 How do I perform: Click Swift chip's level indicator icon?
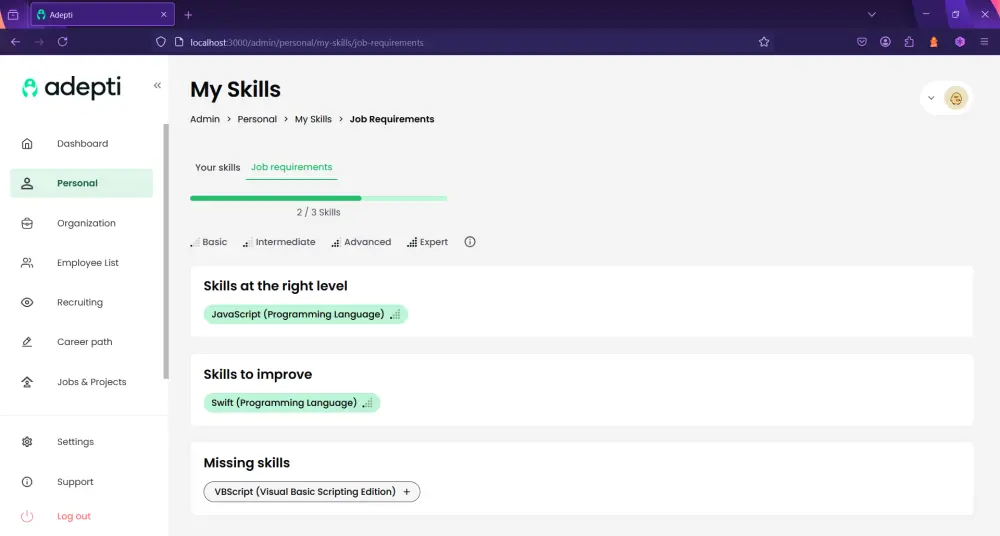point(368,403)
